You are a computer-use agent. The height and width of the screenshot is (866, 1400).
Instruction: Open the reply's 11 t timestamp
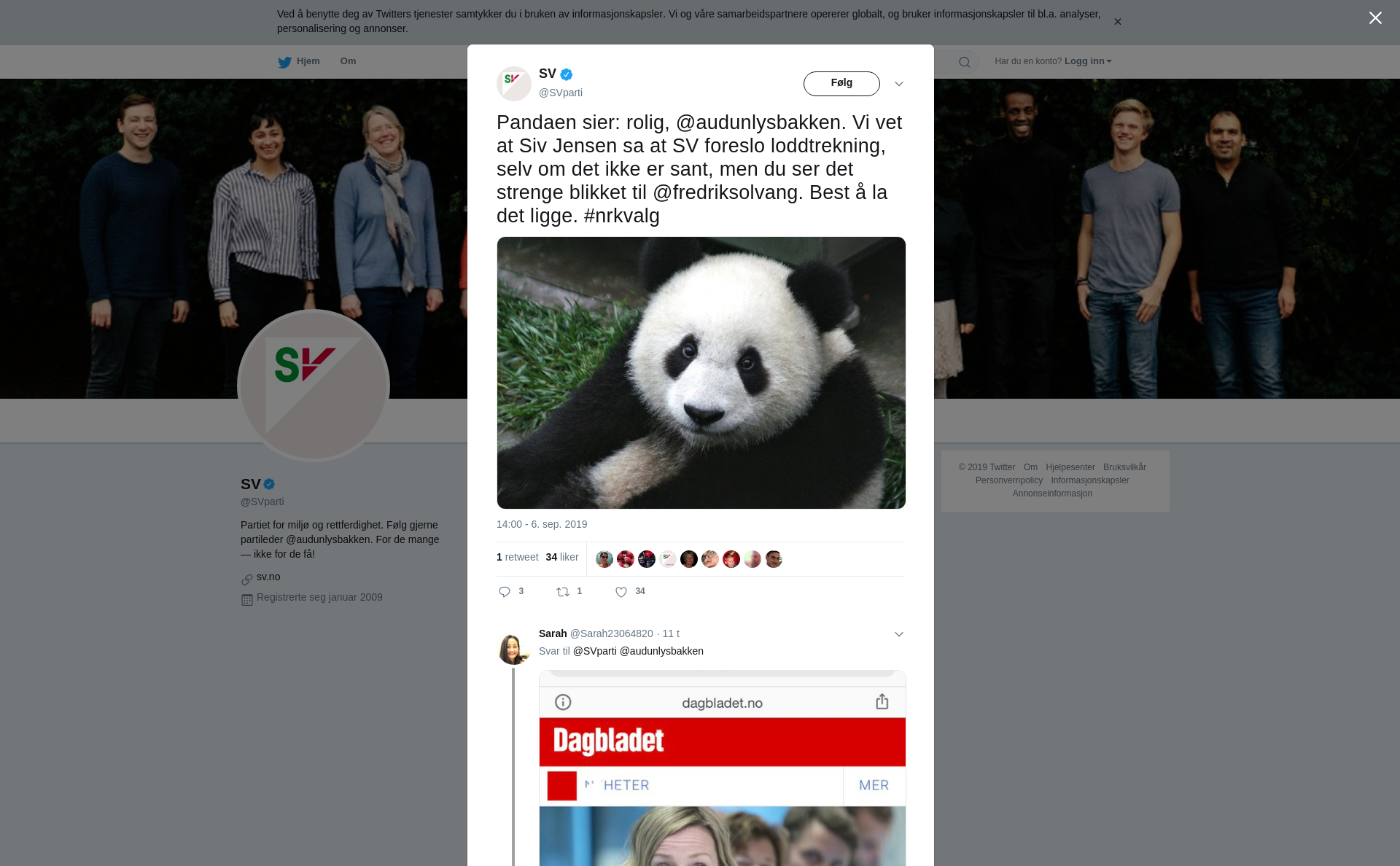click(671, 633)
